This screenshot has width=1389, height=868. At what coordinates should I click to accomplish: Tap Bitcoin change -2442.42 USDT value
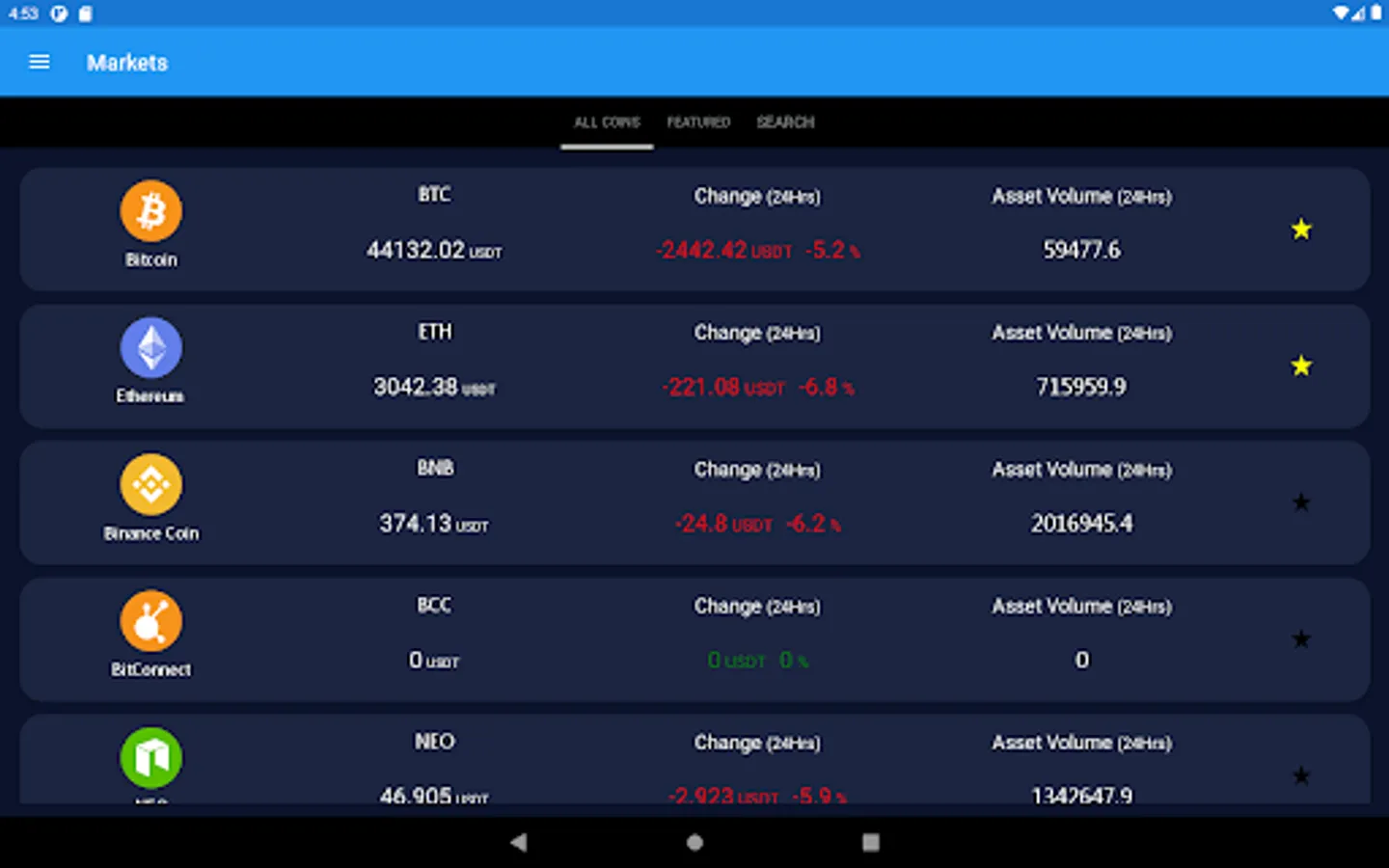723,251
